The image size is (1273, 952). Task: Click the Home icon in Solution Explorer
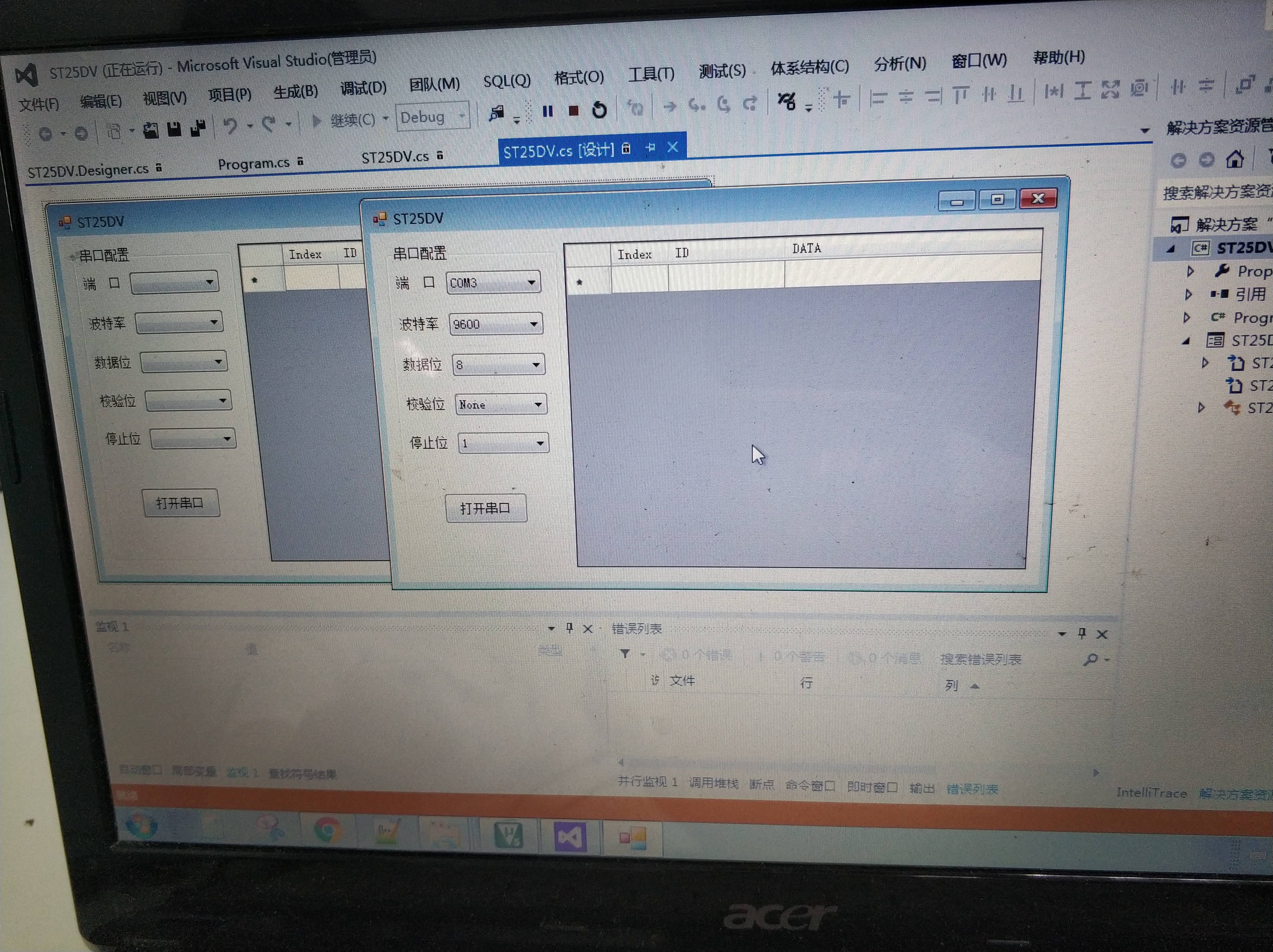click(x=1234, y=159)
